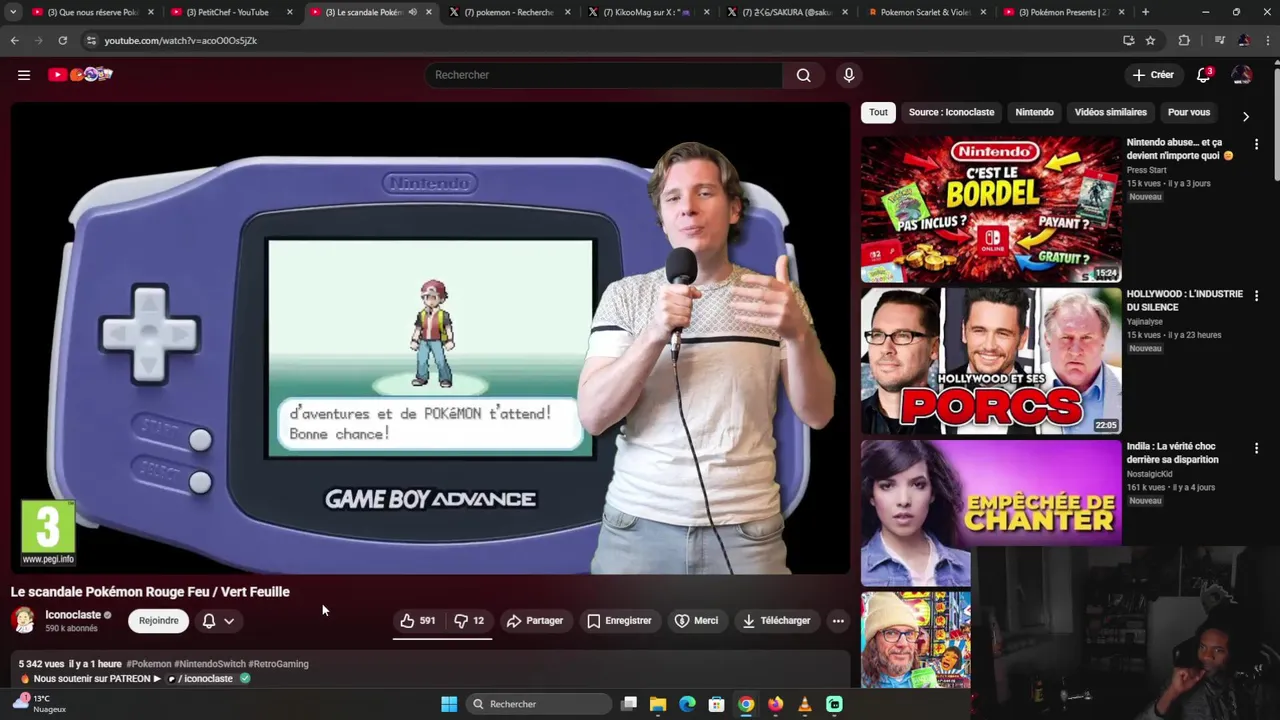Go back in browser history

click(x=14, y=40)
